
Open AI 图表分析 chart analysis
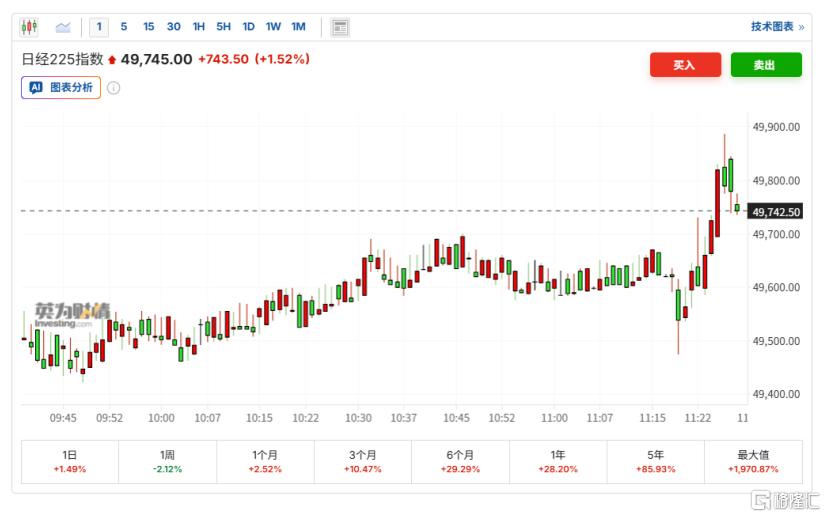(x=61, y=88)
